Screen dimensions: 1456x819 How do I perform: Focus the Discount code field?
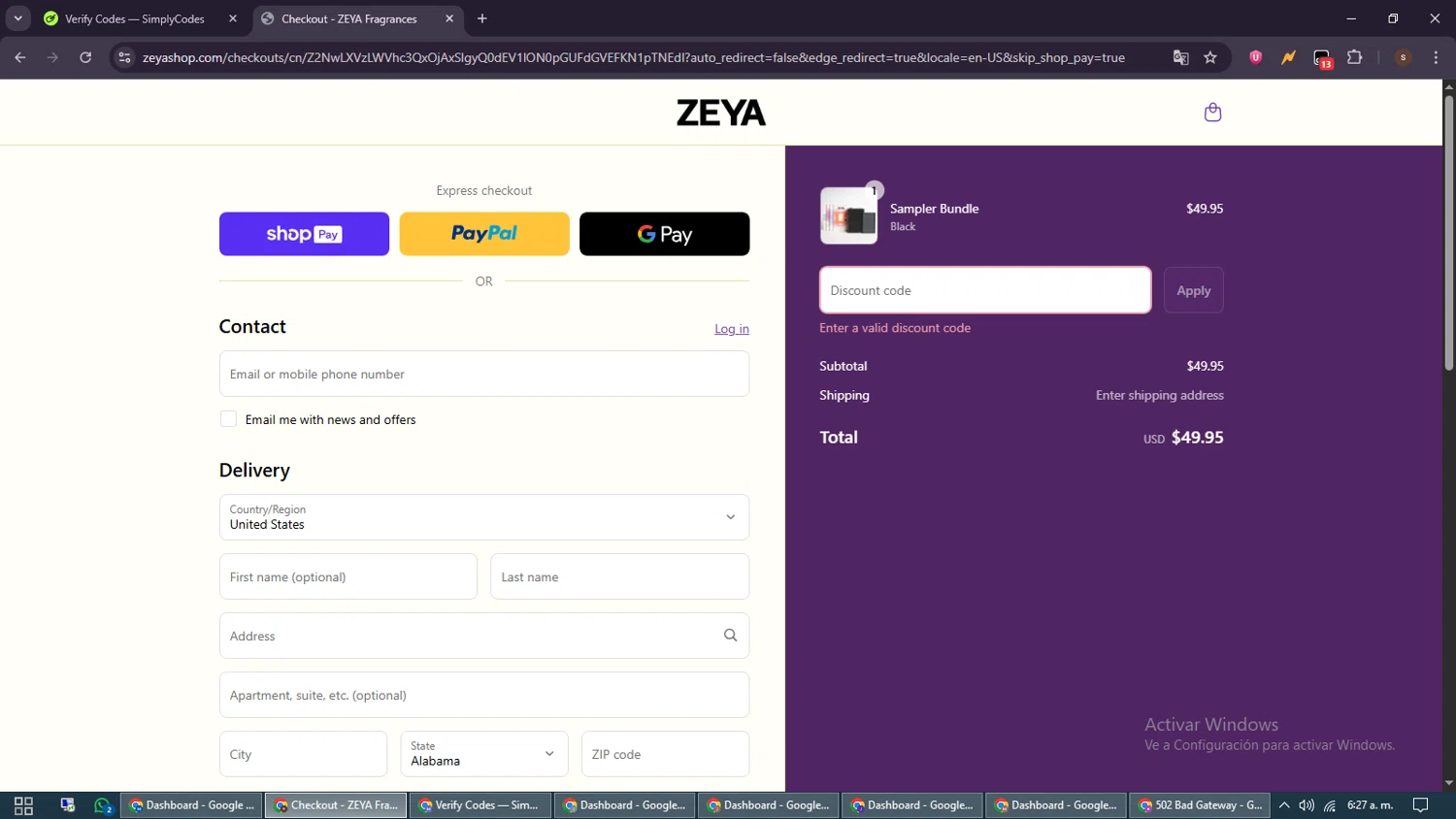click(x=985, y=290)
